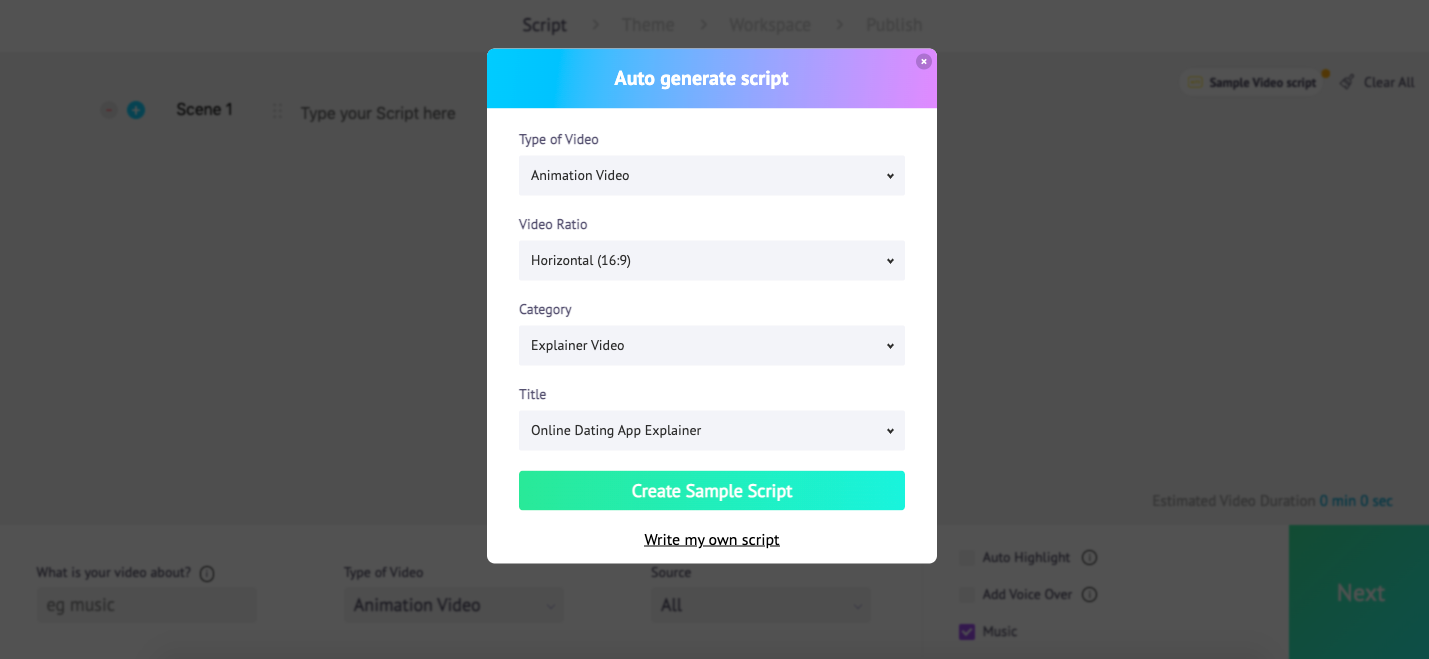Grab the Scene 1 drag handle icon
The width and height of the screenshot is (1429, 659).
click(278, 113)
